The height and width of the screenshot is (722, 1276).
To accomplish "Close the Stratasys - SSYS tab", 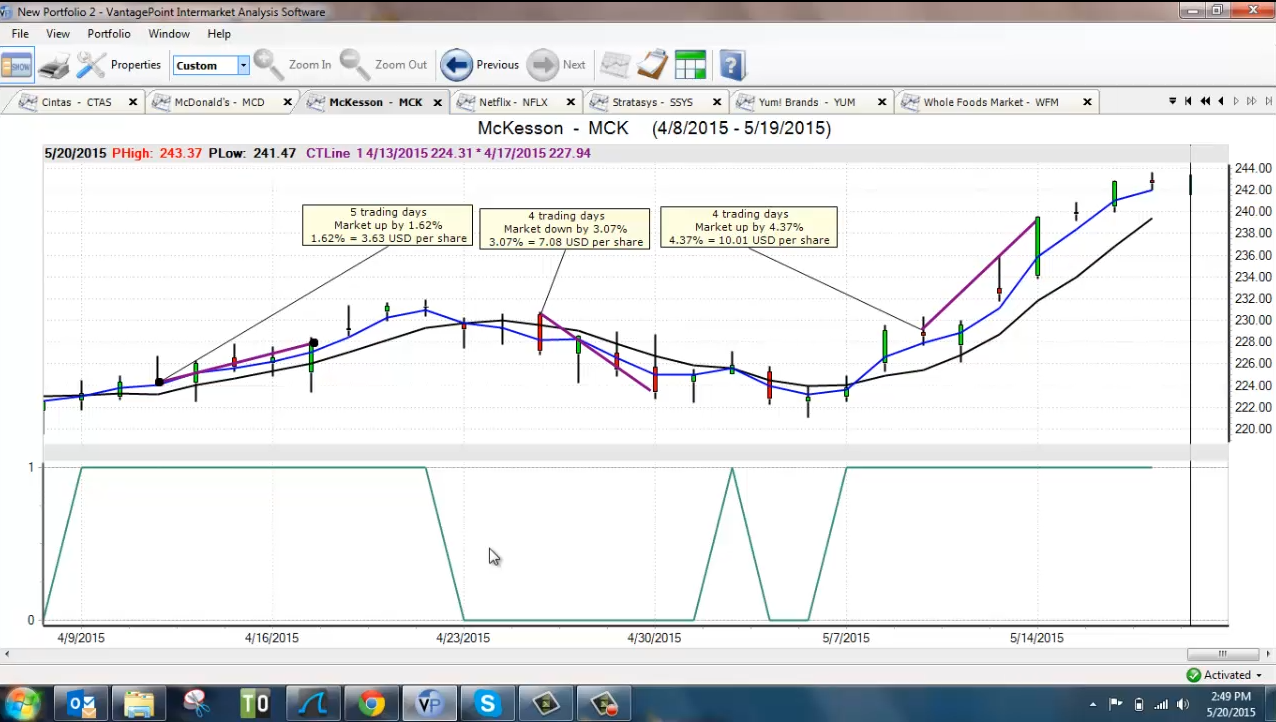I will (717, 102).
